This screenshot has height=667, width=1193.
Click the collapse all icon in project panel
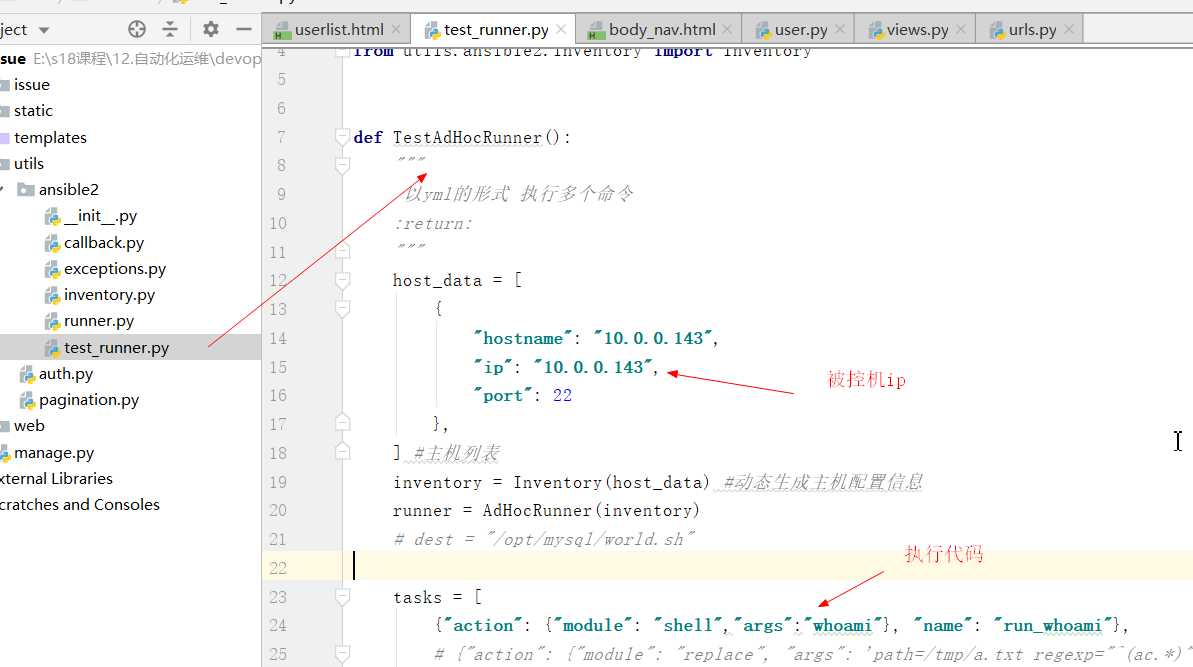(170, 30)
